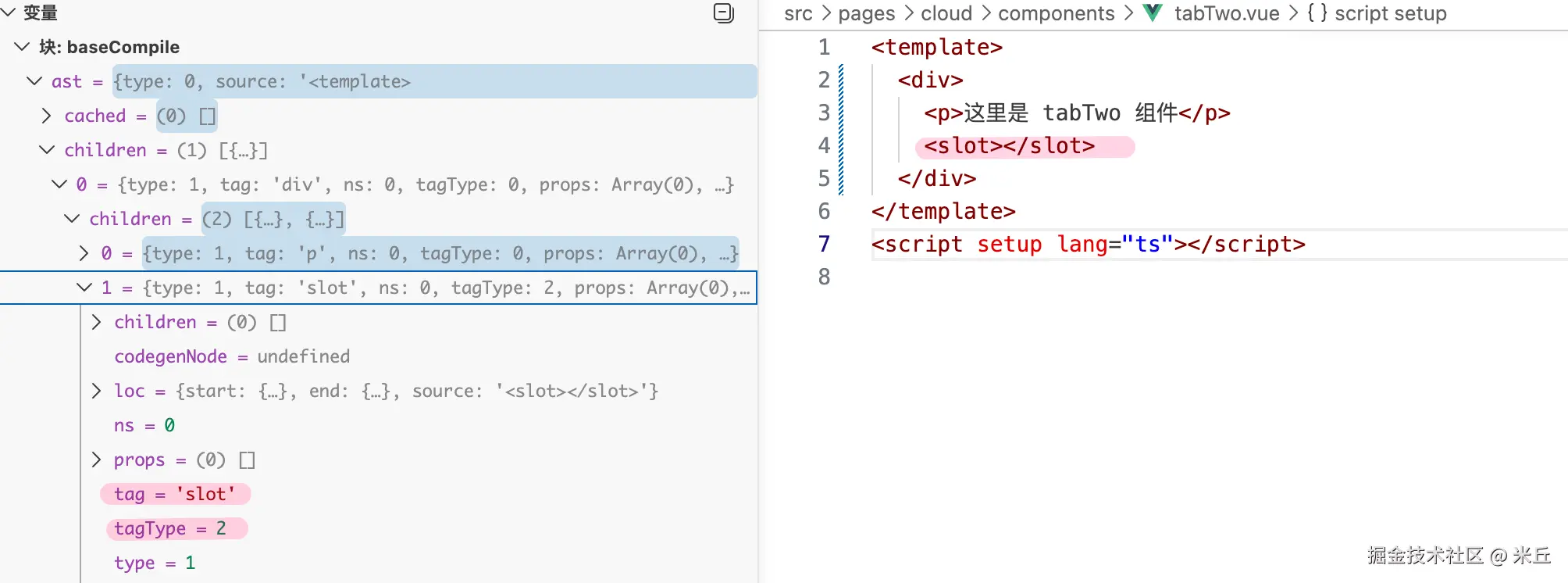Collapse the 块: baseCompile scope

[x=22, y=47]
